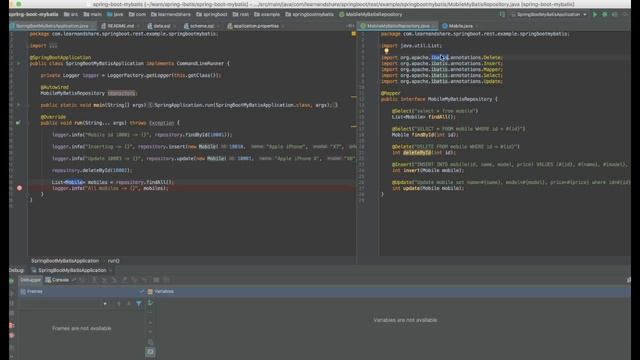Screen dimensions: 640x360
Task: Click the Build project hammer icon
Action: (502, 14)
